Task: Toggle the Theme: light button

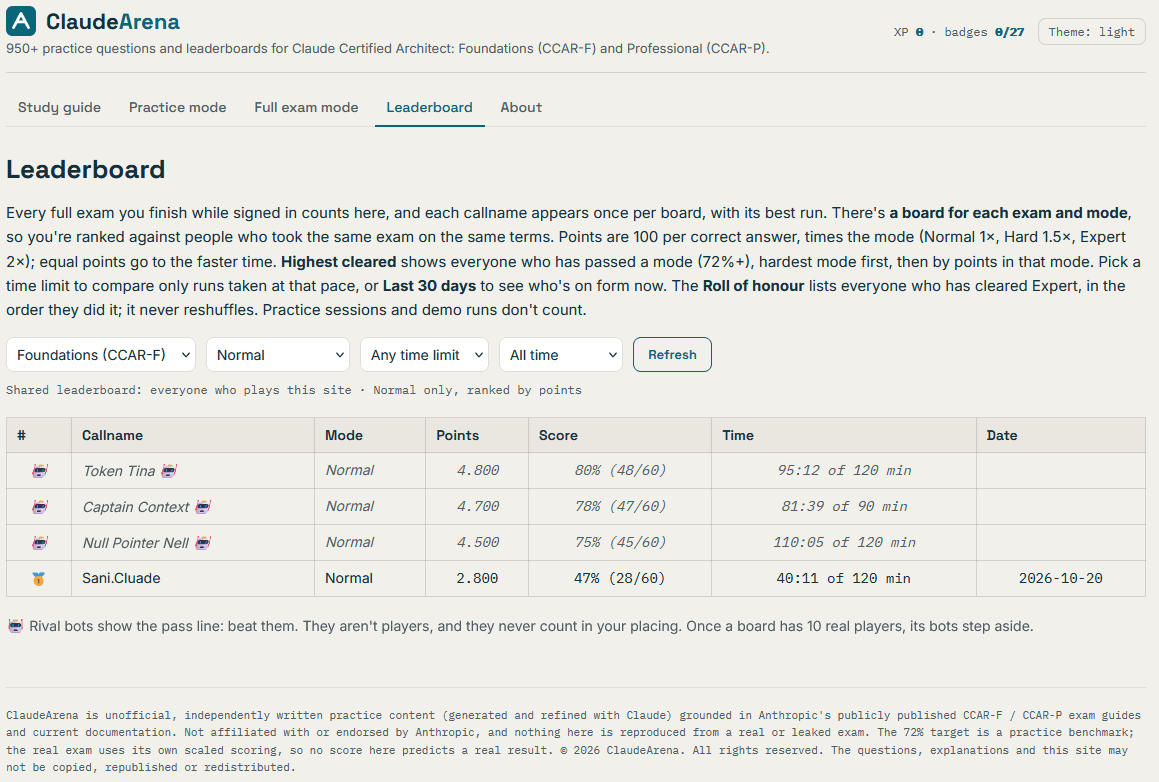Action: 1091,32
